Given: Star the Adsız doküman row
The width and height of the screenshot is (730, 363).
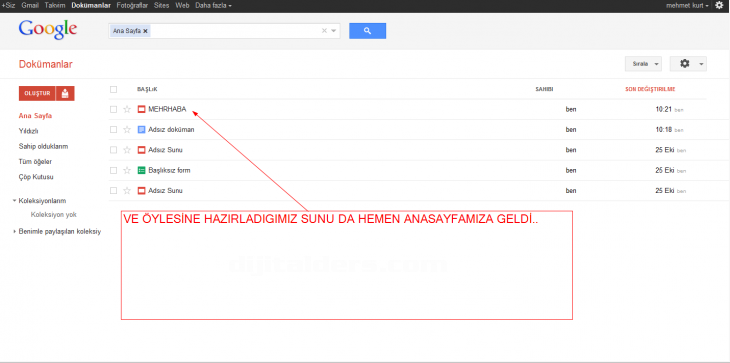Looking at the screenshot, I should [127, 130].
